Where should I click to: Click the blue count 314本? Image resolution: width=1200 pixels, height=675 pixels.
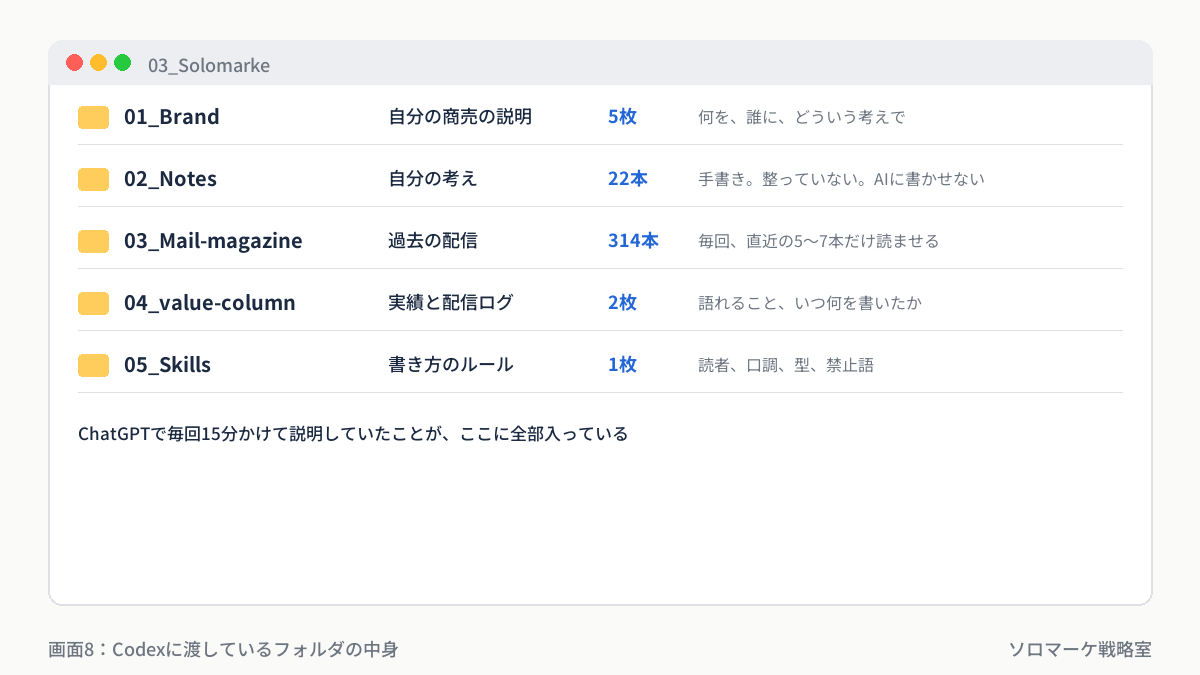(633, 241)
